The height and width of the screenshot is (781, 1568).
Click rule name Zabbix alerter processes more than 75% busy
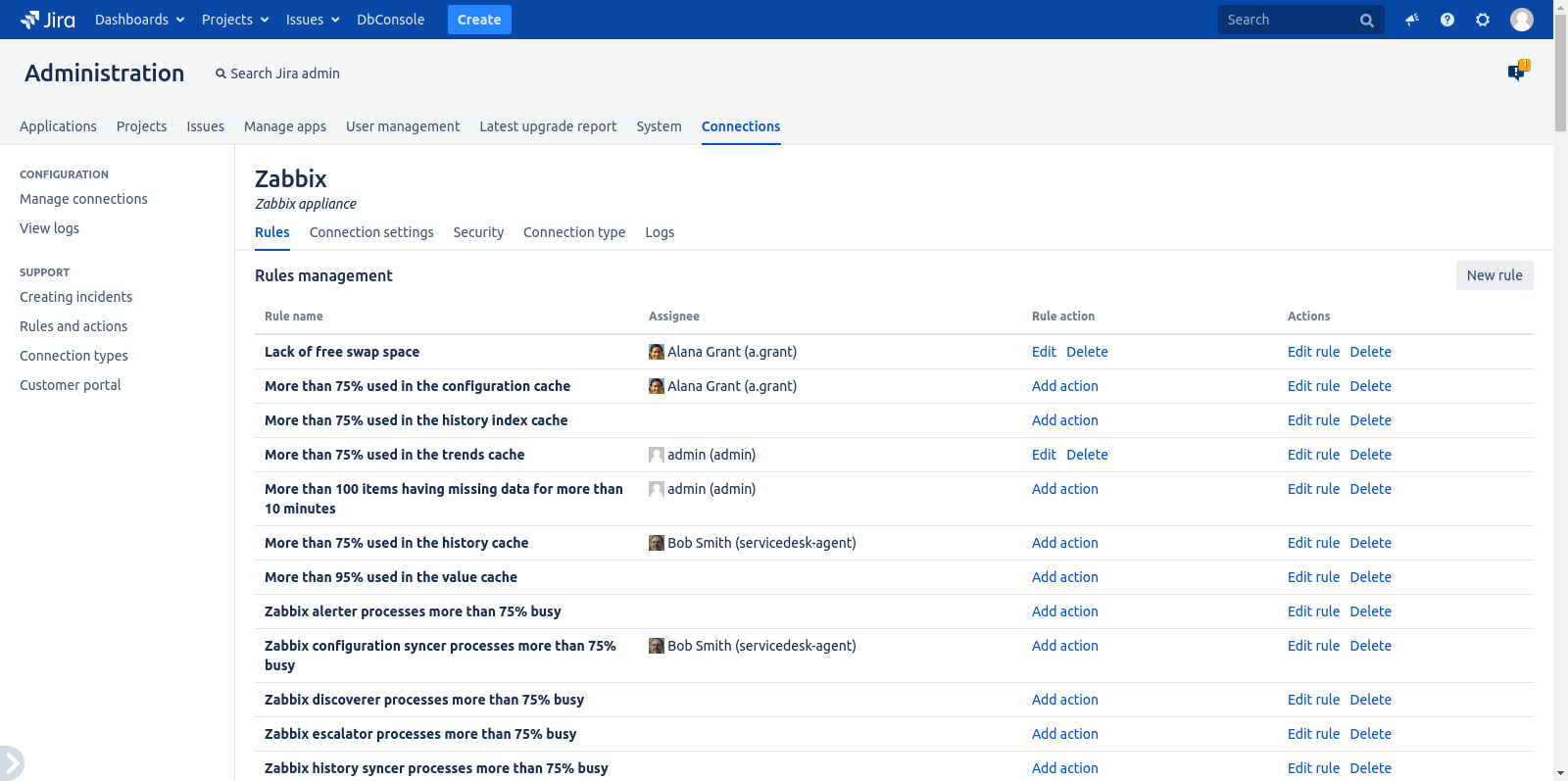click(413, 611)
